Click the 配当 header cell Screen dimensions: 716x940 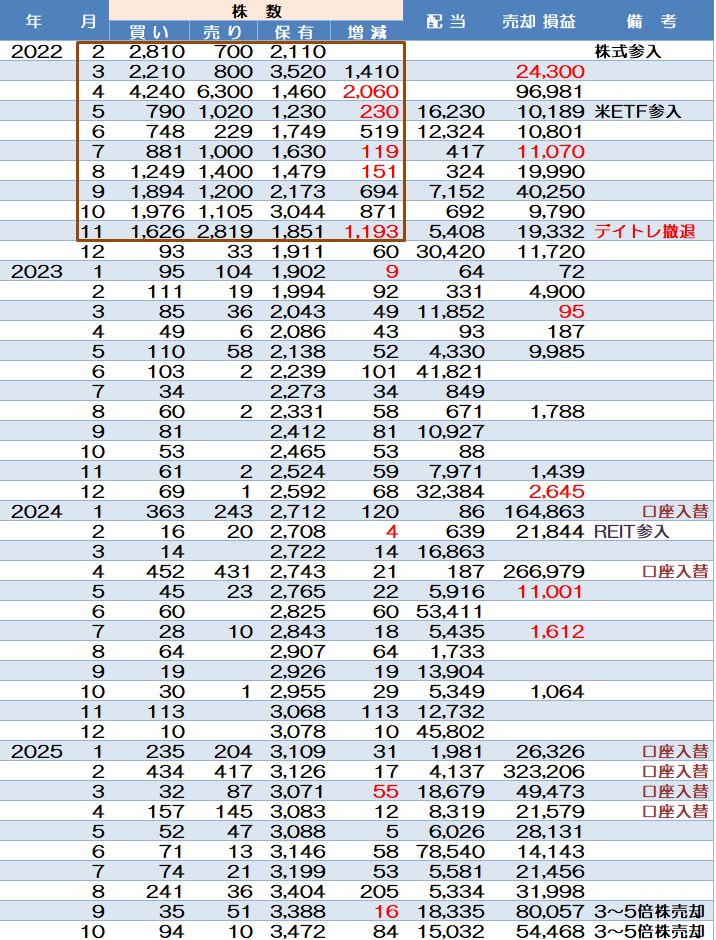[x=445, y=22]
